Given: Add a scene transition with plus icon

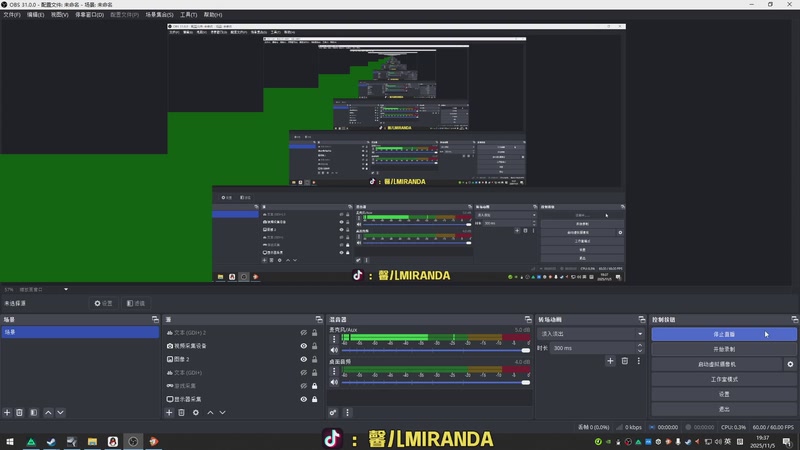Looking at the screenshot, I should pyautogui.click(x=610, y=361).
